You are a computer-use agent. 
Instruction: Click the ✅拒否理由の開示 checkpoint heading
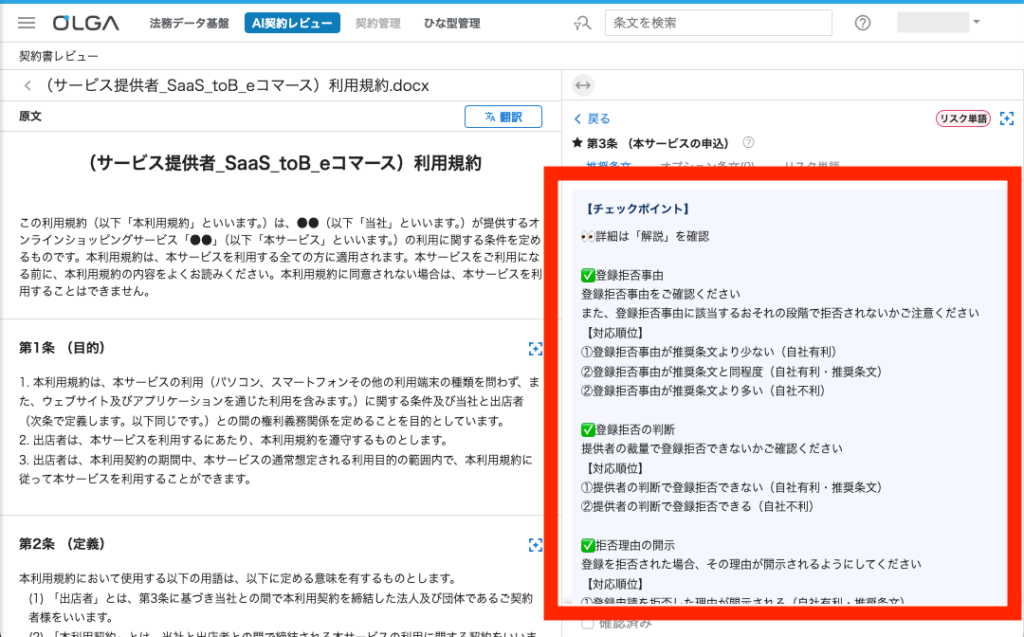point(628,545)
